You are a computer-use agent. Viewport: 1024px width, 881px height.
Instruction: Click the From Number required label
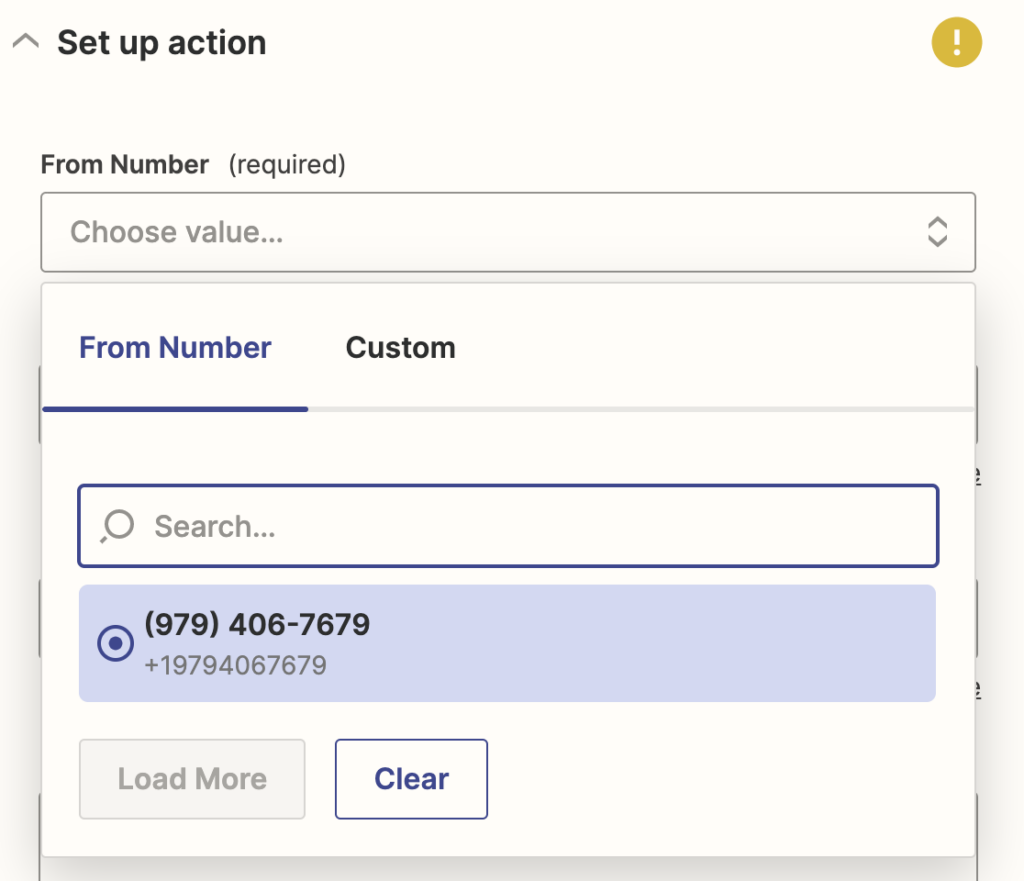coord(125,164)
